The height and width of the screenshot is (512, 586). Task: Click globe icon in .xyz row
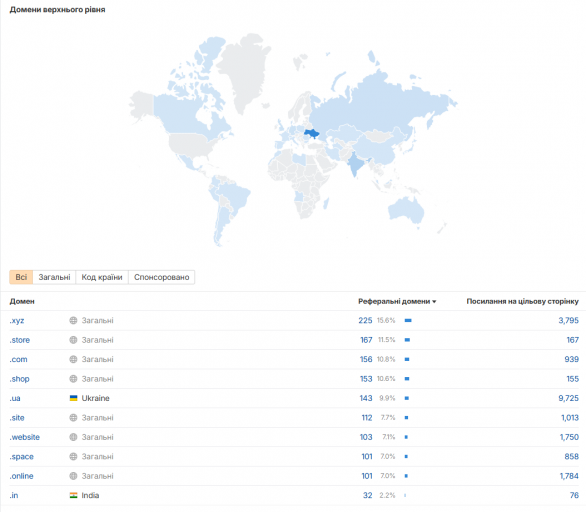coord(73,321)
